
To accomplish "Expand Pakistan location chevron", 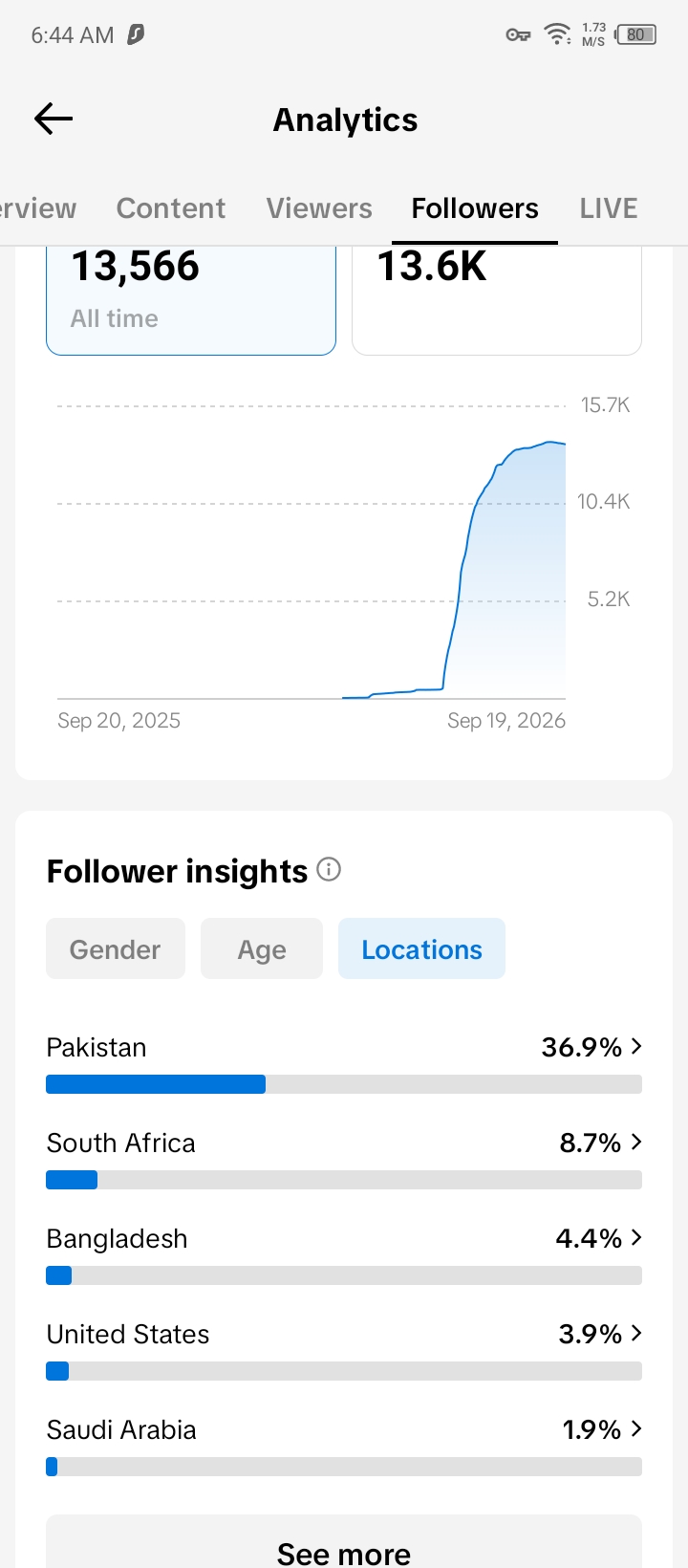I will point(636,1047).
